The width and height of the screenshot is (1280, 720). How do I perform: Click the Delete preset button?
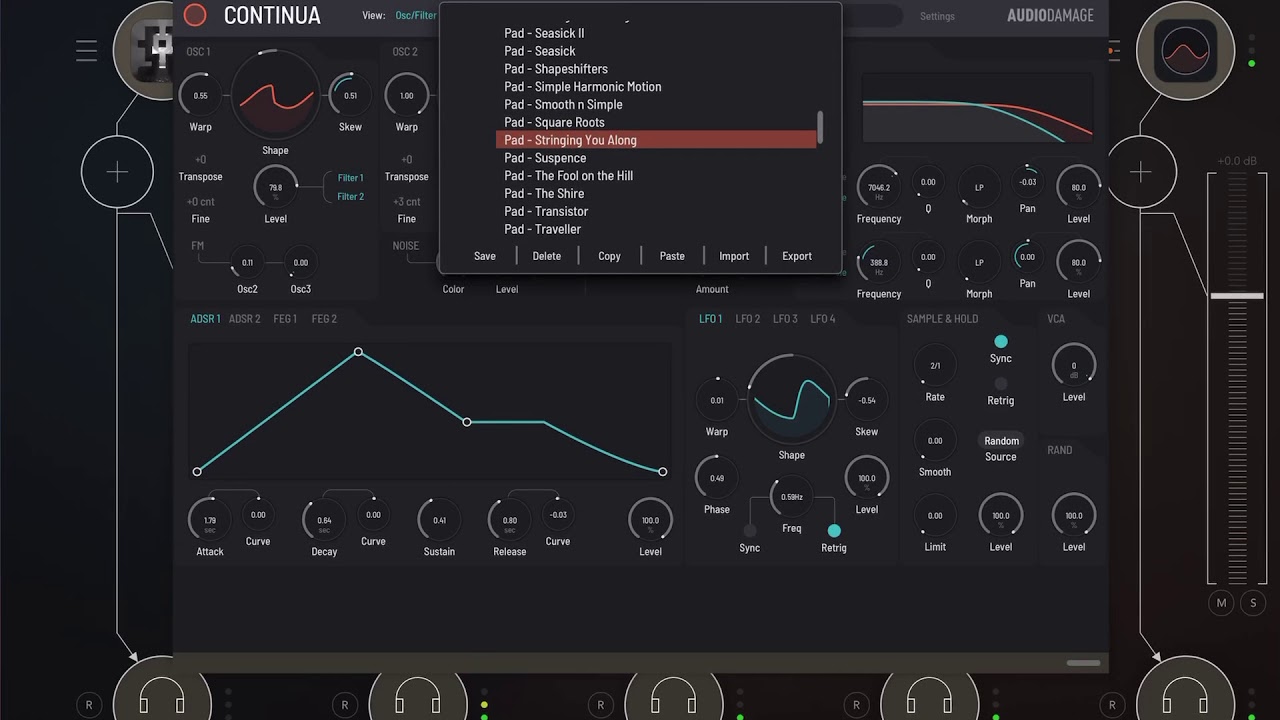(547, 256)
